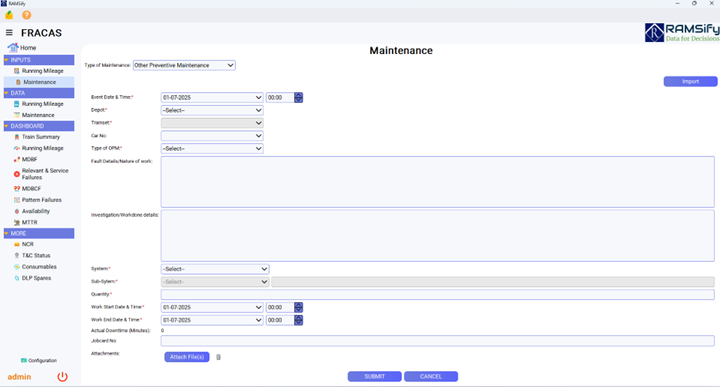Open the Sub-System dropdown

click(x=215, y=281)
